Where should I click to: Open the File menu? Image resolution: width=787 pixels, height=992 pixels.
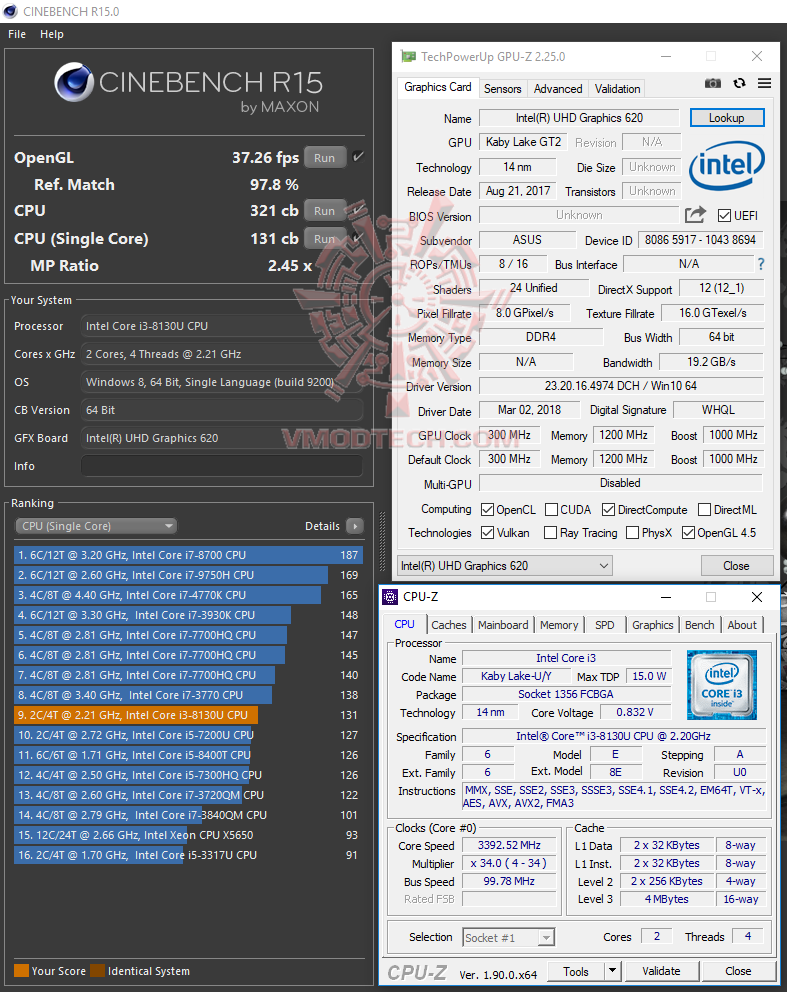click(17, 34)
